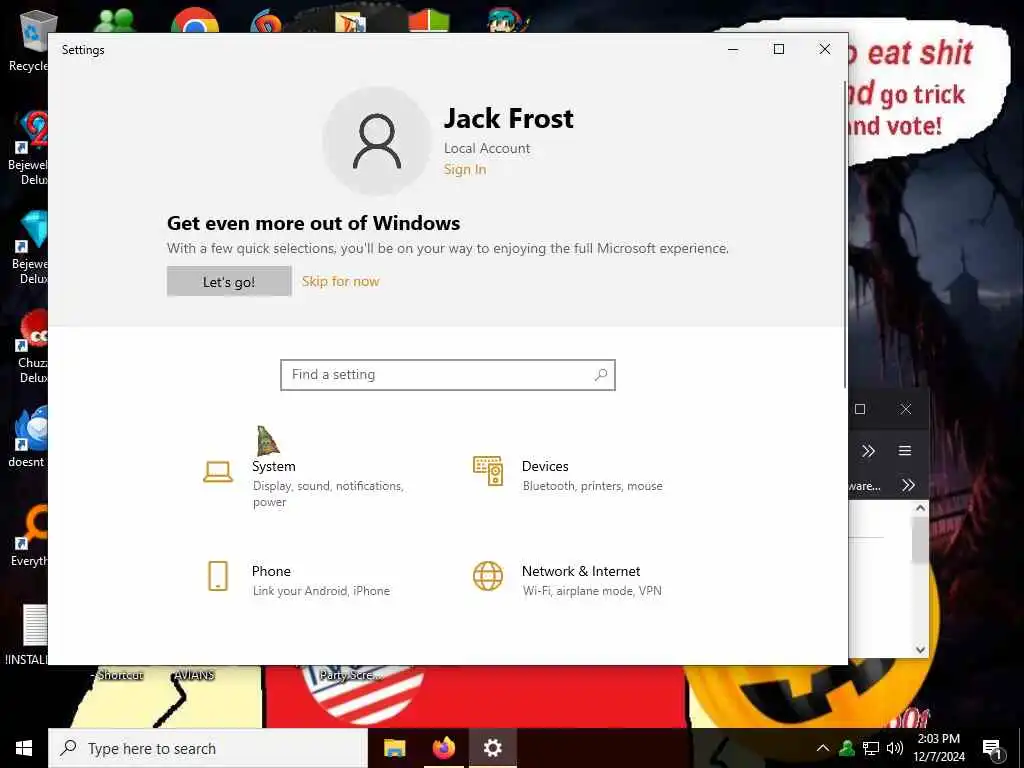Focus the Find a setting search box
Viewport: 1024px width, 768px height.
coord(448,375)
